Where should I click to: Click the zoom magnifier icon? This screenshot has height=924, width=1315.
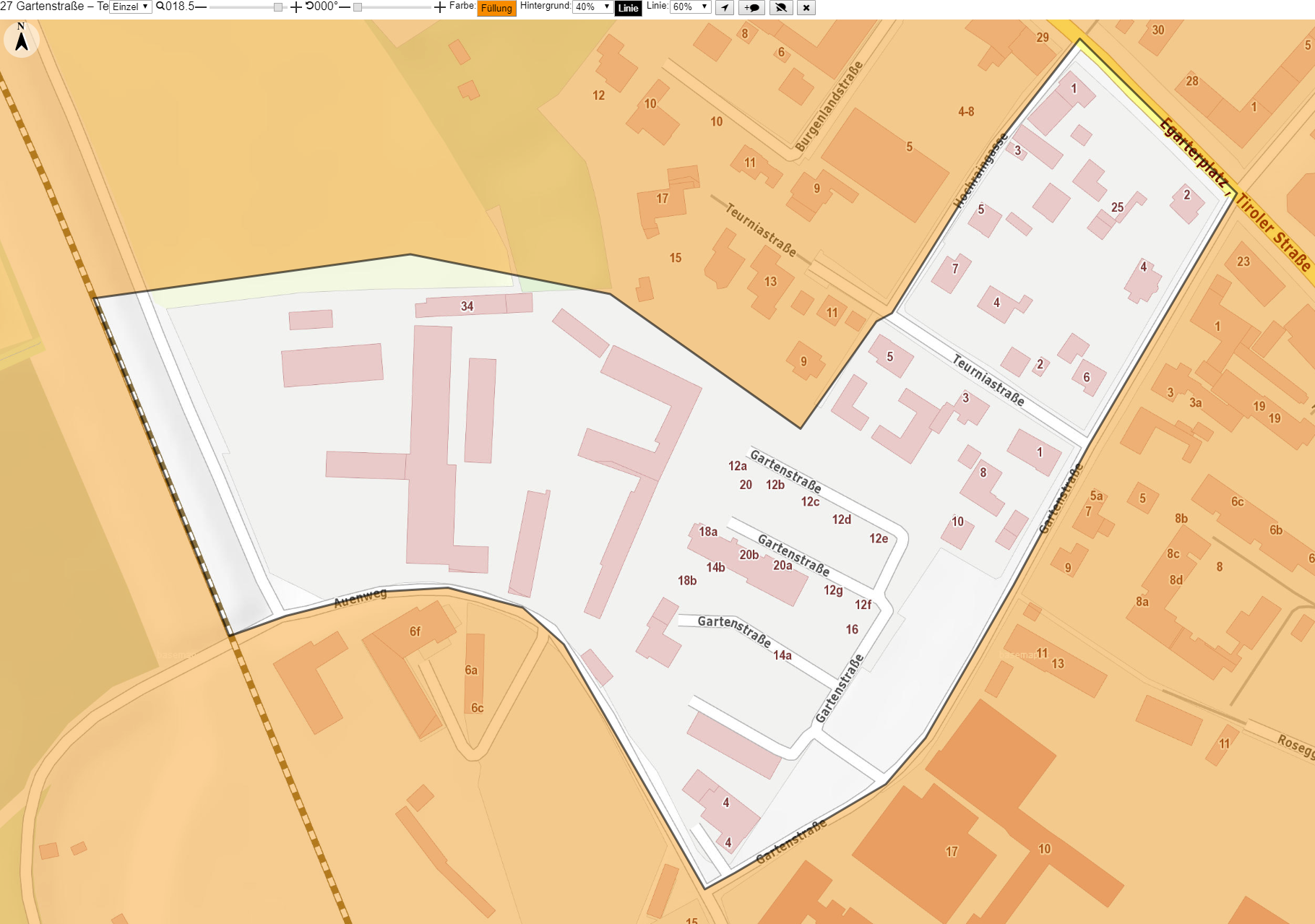point(160,7)
